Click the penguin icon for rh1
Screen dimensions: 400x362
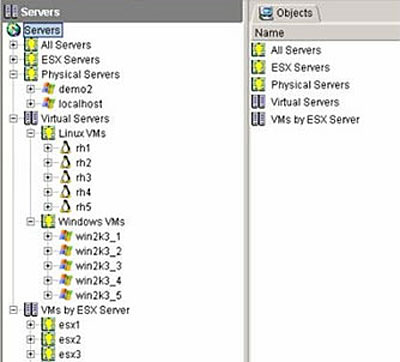click(x=66, y=148)
